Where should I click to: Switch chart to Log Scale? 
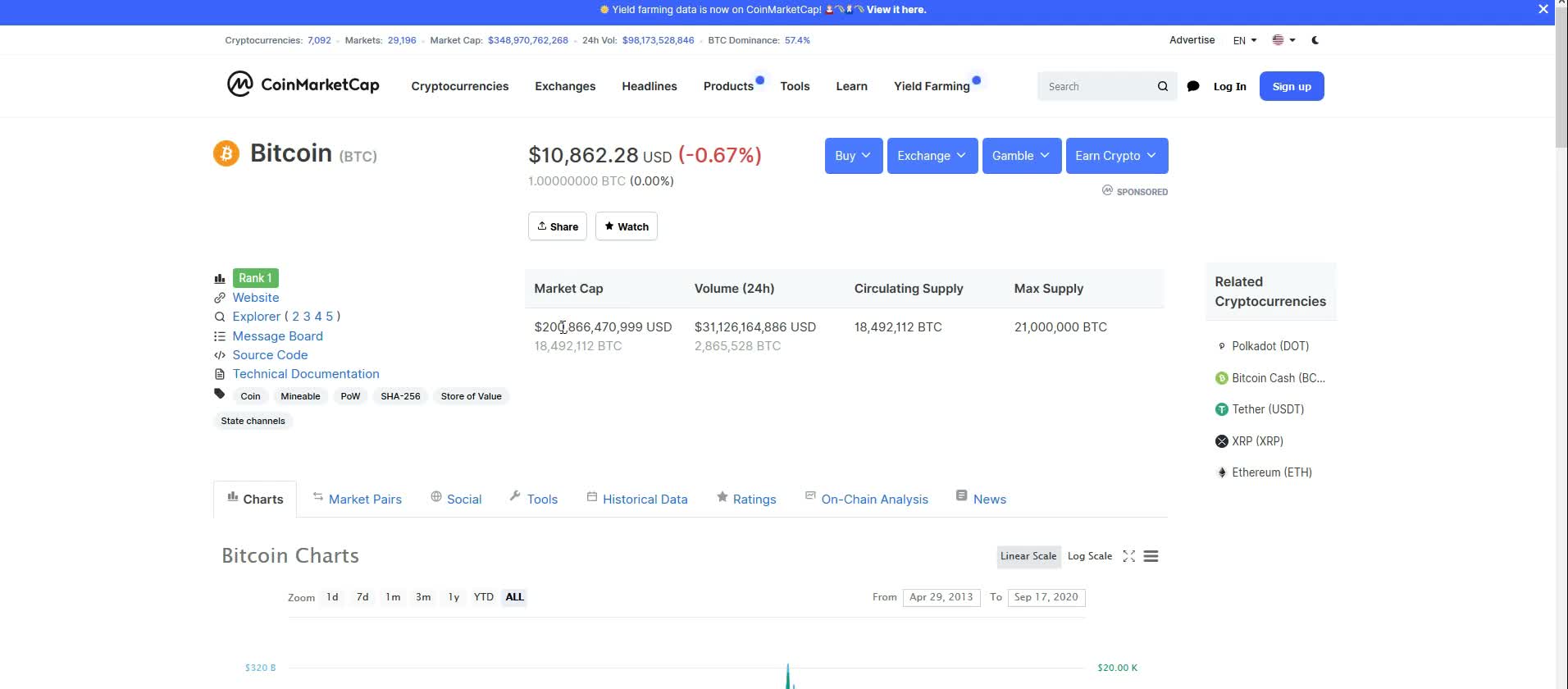1090,556
